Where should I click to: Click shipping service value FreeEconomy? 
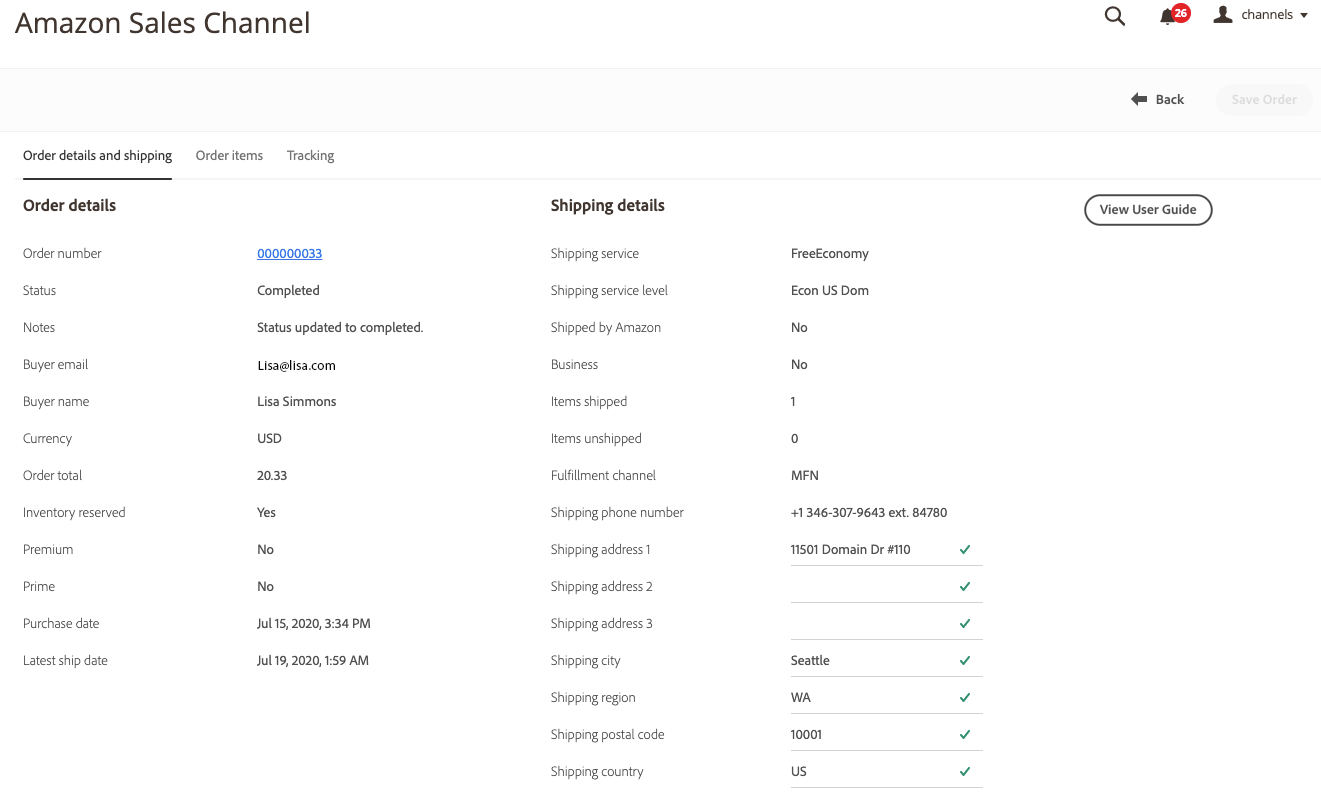point(830,253)
